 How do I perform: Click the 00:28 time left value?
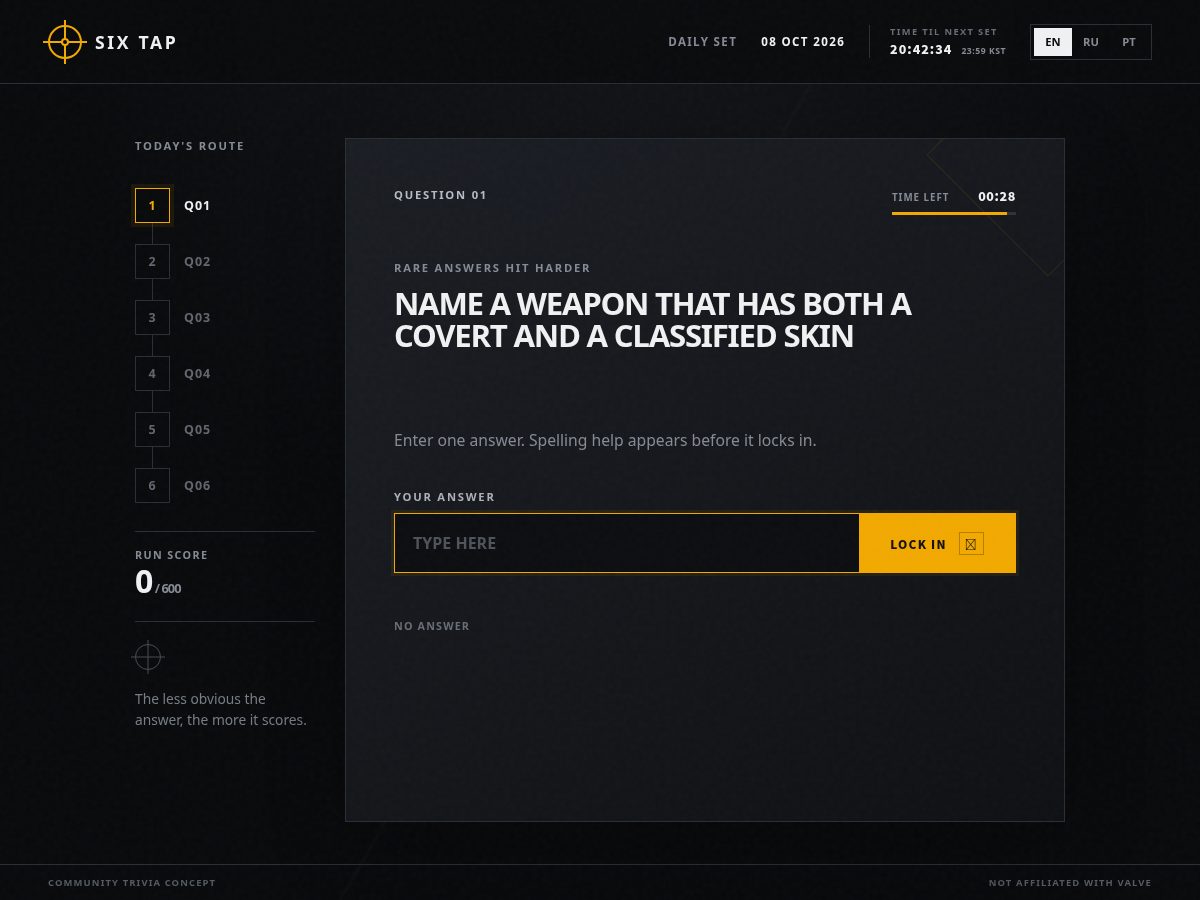(x=997, y=196)
